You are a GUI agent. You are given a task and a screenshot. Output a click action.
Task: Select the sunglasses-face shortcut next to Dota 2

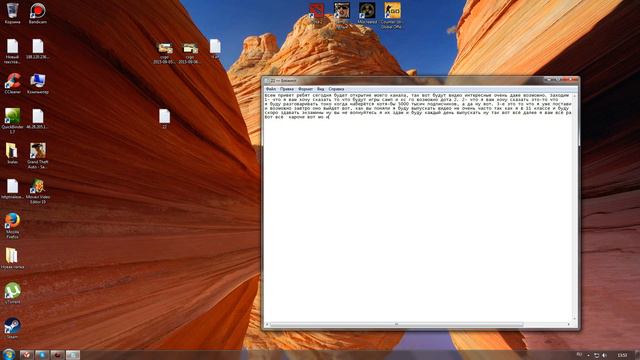342,16
